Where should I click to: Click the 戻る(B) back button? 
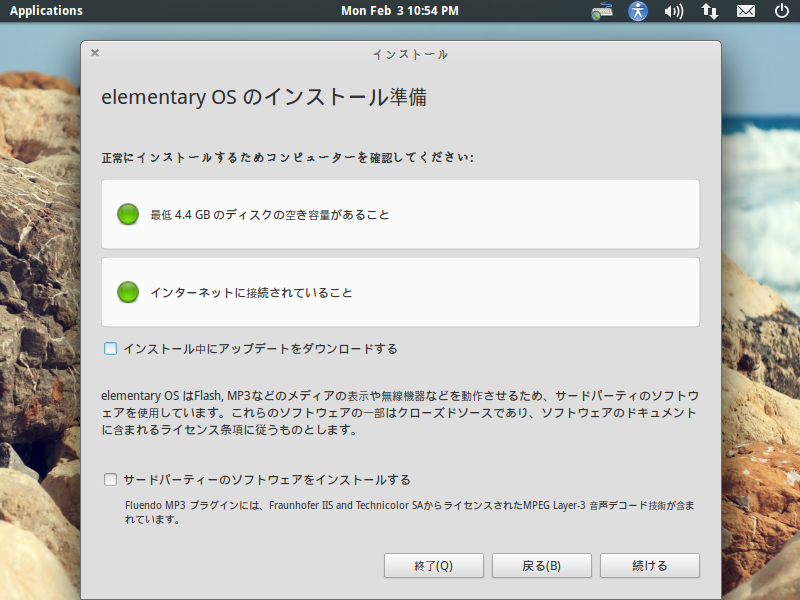[x=542, y=566]
